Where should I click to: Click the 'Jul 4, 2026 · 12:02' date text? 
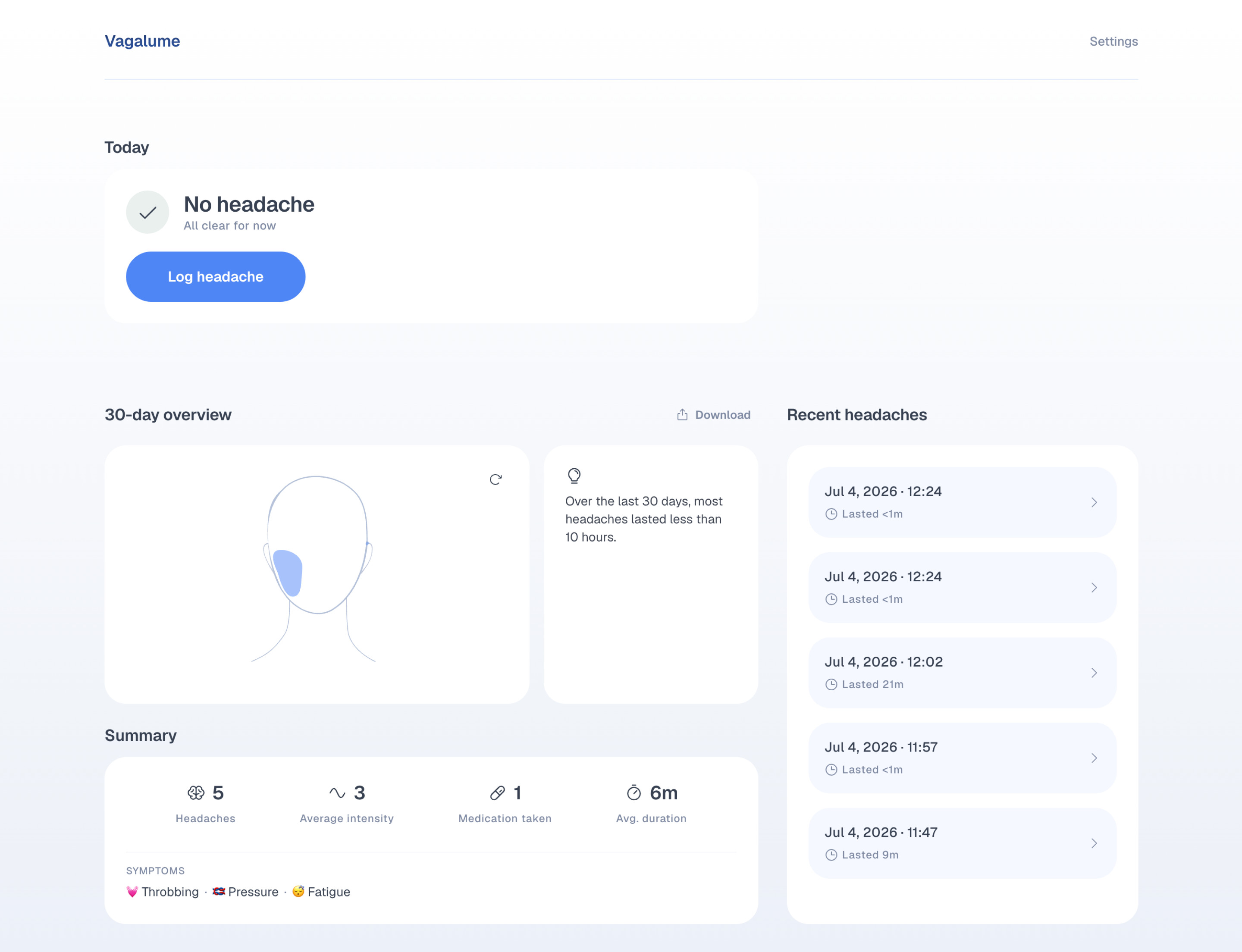(883, 662)
